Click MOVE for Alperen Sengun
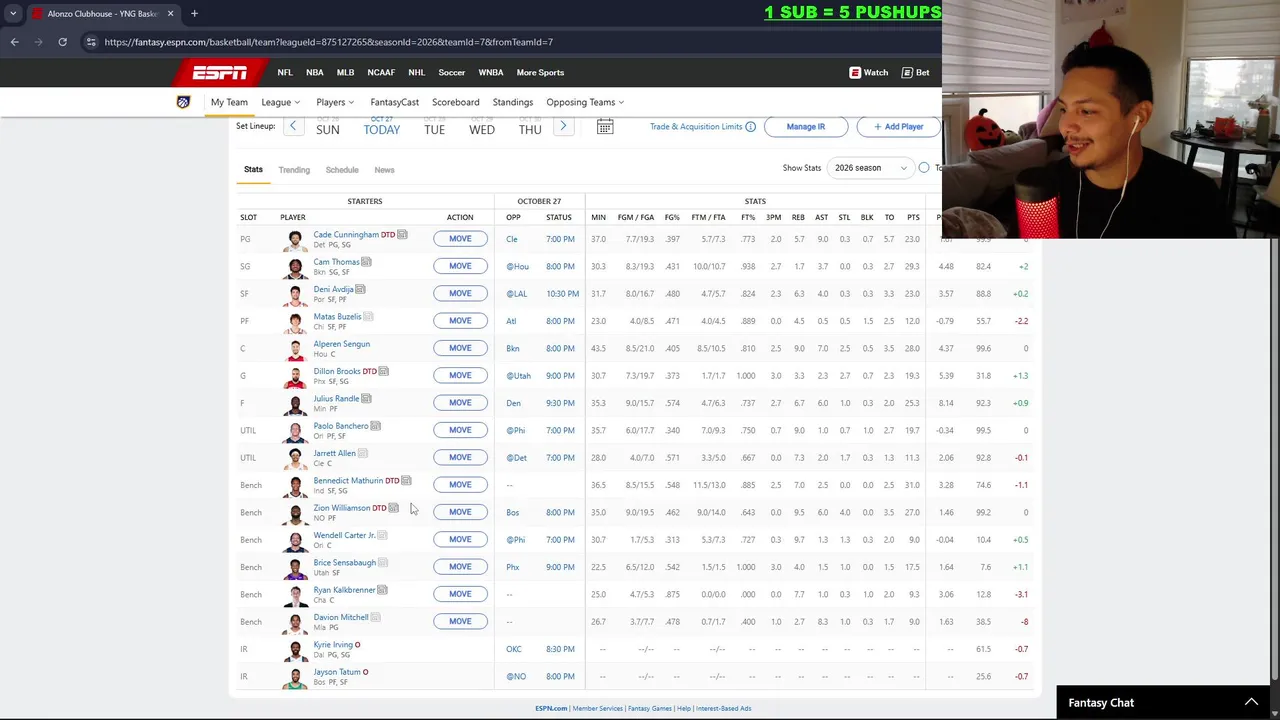1280x720 pixels. 460,348
